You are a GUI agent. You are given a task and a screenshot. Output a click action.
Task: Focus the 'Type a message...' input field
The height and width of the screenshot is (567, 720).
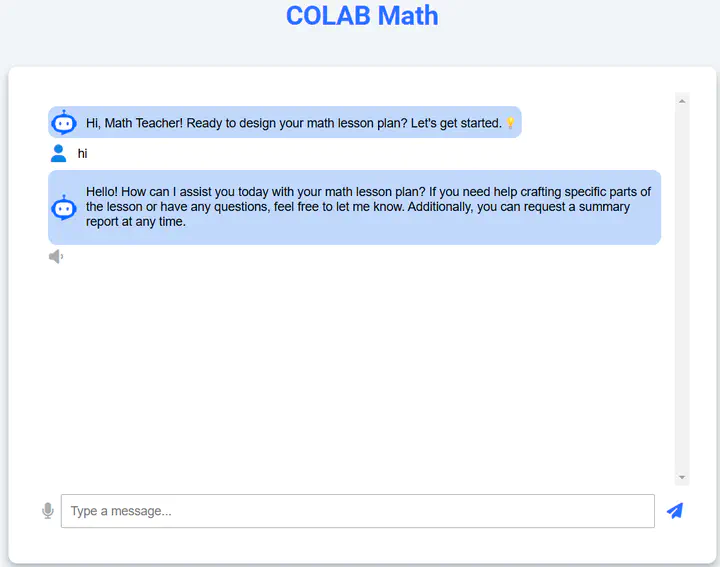point(358,511)
